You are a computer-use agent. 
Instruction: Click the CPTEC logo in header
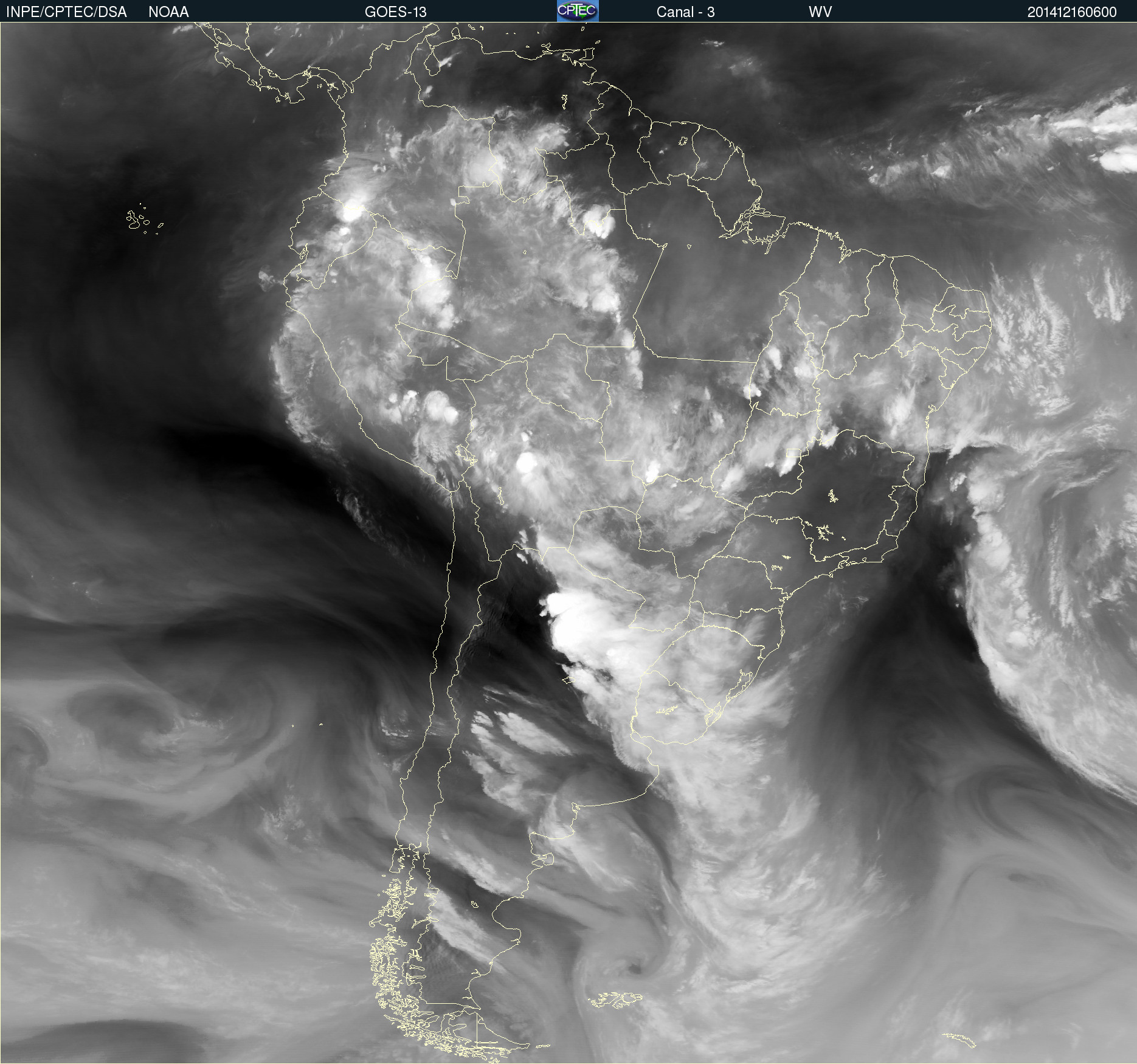click(578, 11)
